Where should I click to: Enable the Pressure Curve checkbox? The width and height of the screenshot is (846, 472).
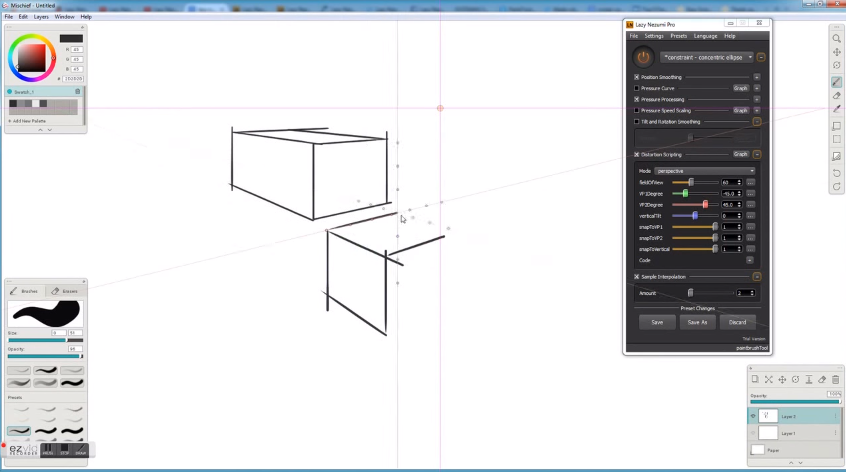(637, 88)
